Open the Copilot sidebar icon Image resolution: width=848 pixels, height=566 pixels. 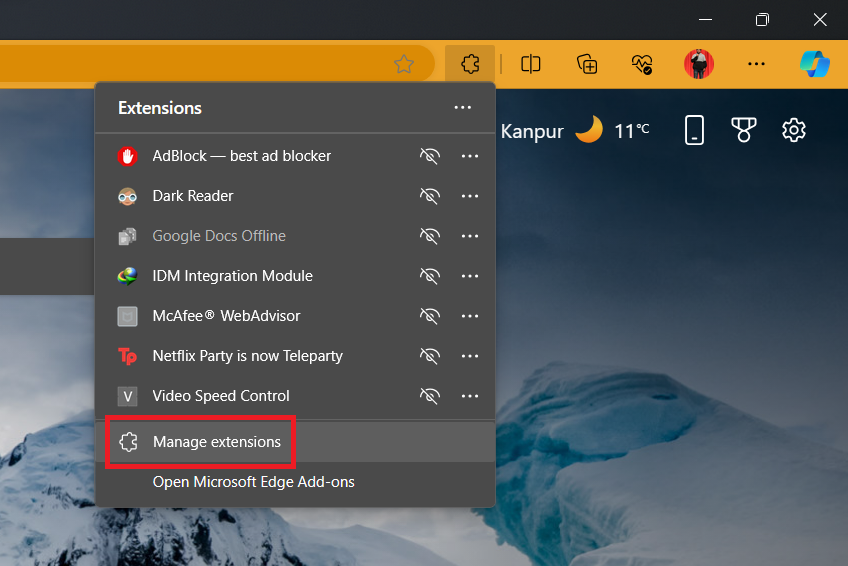(x=814, y=64)
